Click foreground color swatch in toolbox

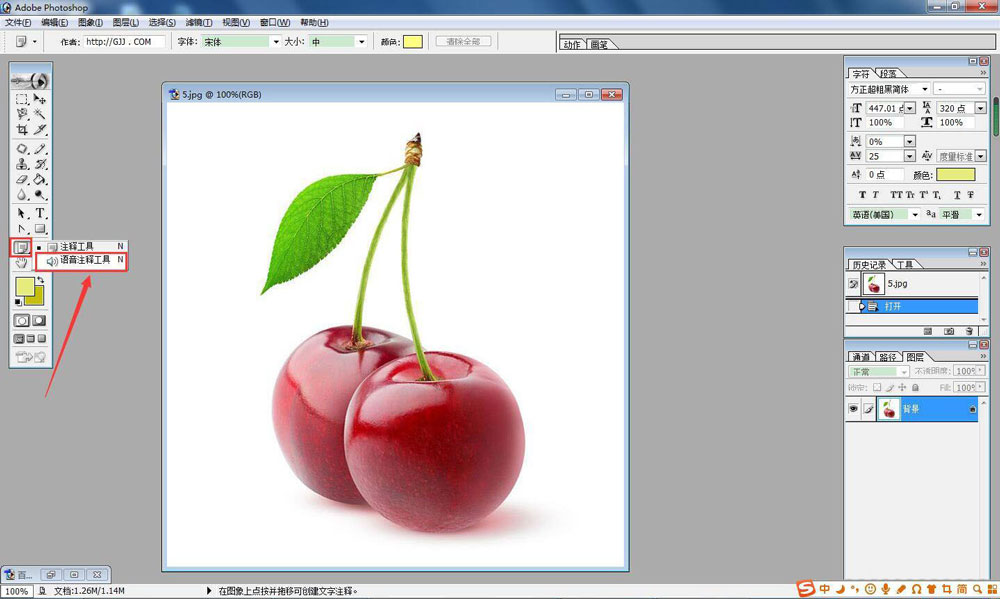pyautogui.click(x=25, y=287)
